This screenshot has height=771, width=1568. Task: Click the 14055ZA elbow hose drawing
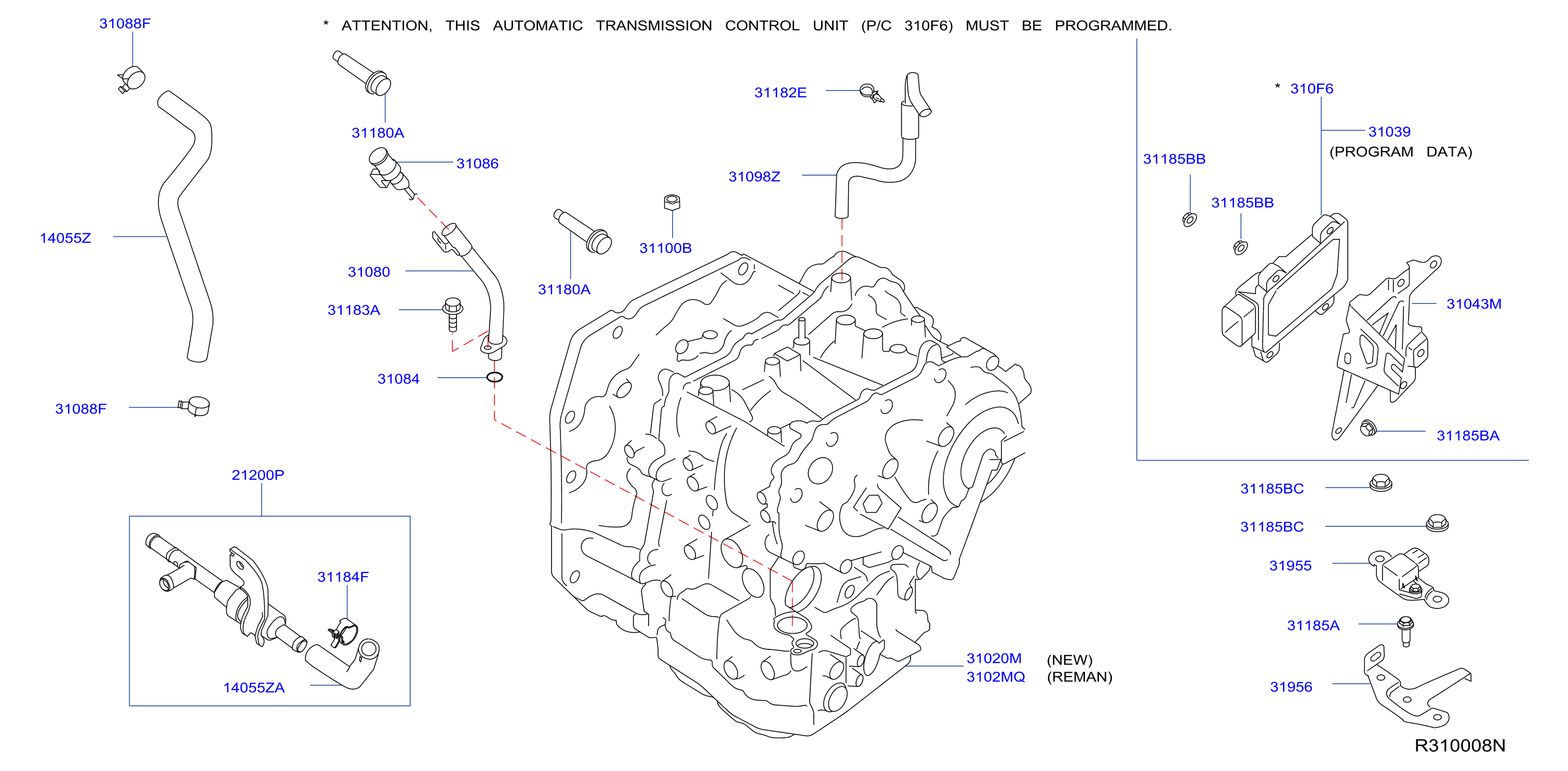[342, 664]
